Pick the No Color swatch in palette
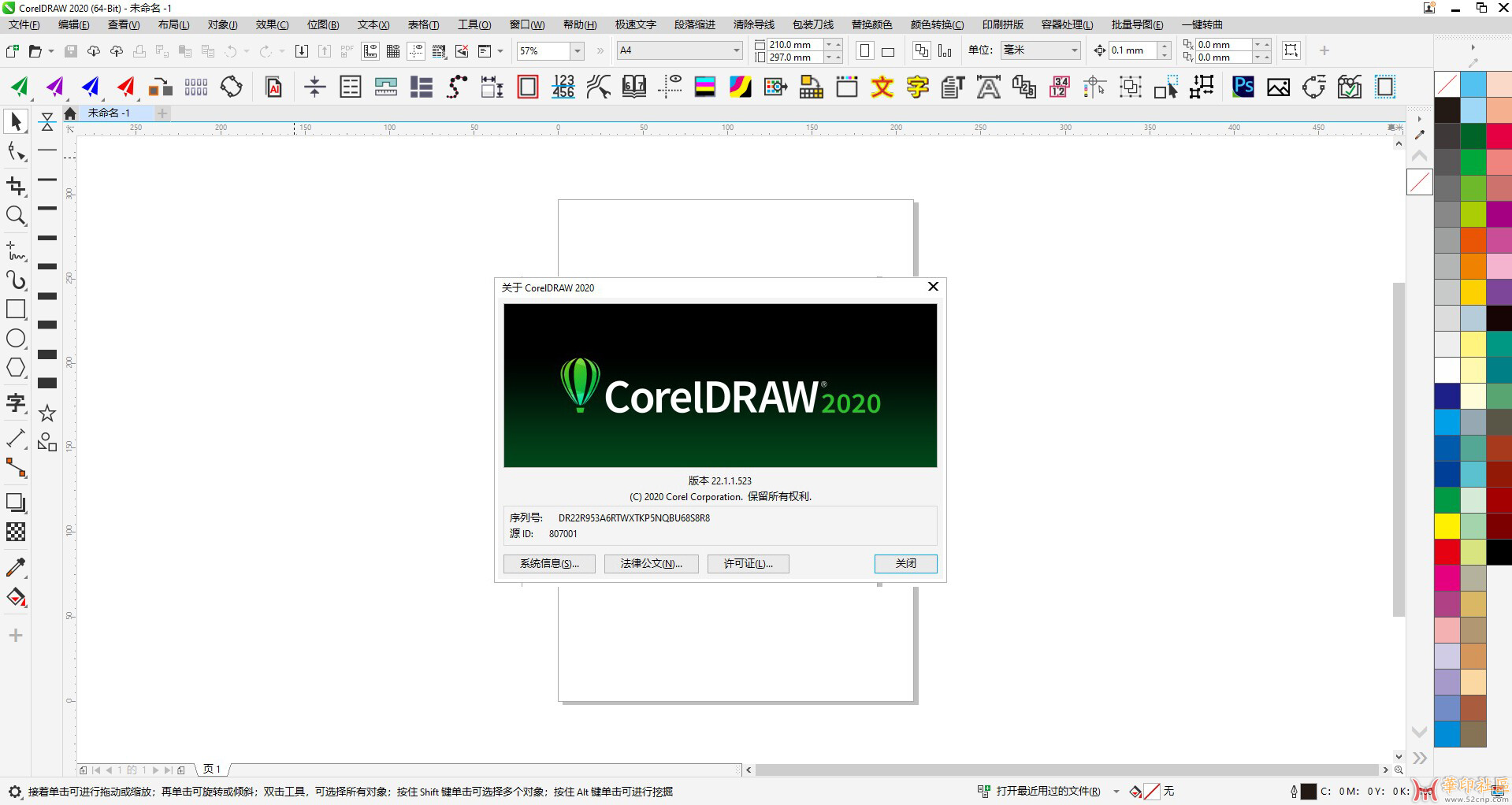 click(1447, 84)
